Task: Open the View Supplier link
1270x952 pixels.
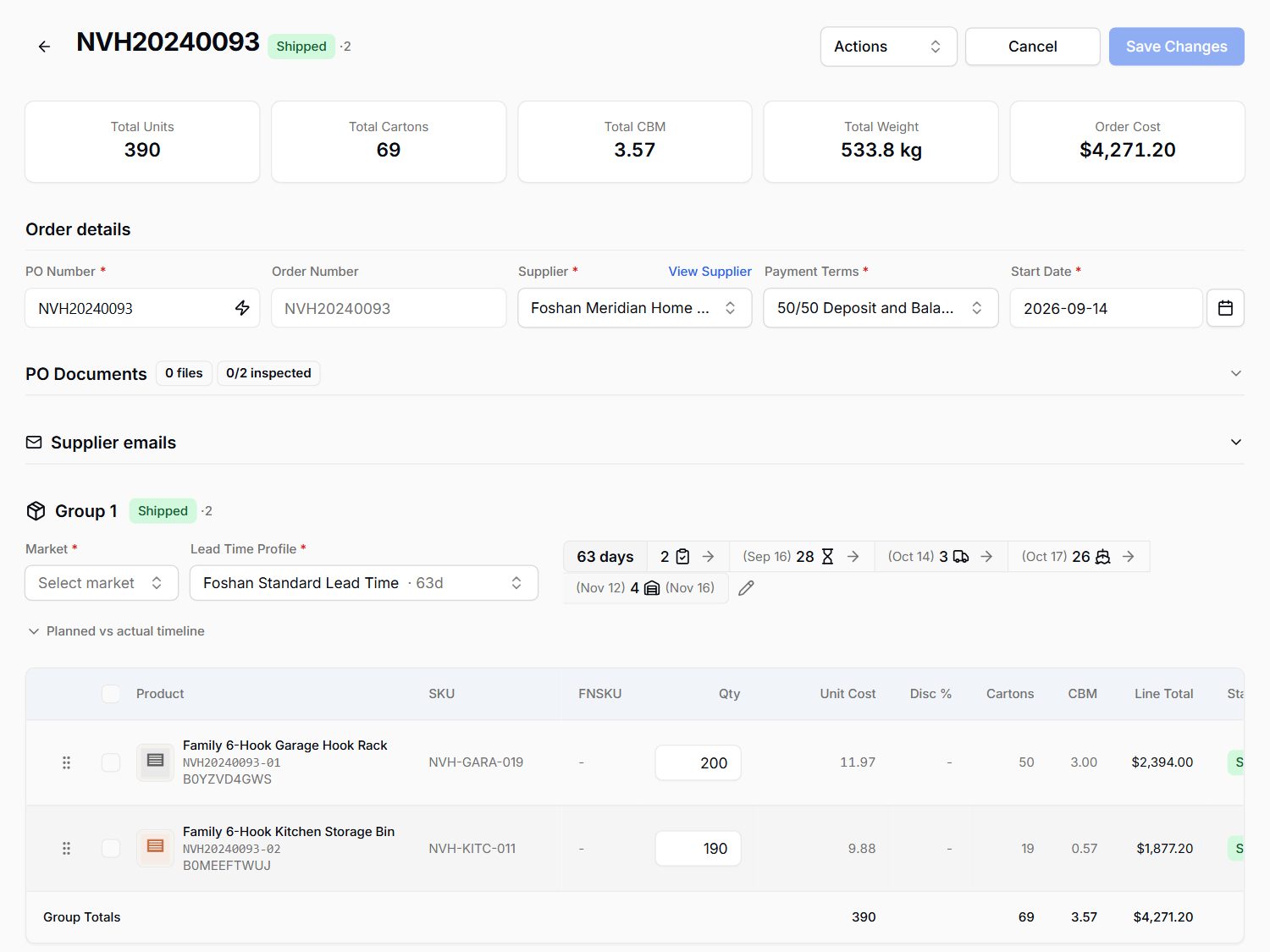Action: [710, 272]
